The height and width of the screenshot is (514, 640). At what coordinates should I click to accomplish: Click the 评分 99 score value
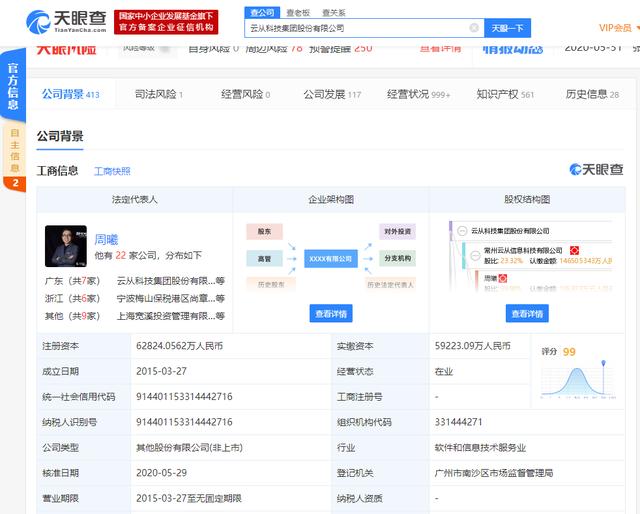pos(569,352)
